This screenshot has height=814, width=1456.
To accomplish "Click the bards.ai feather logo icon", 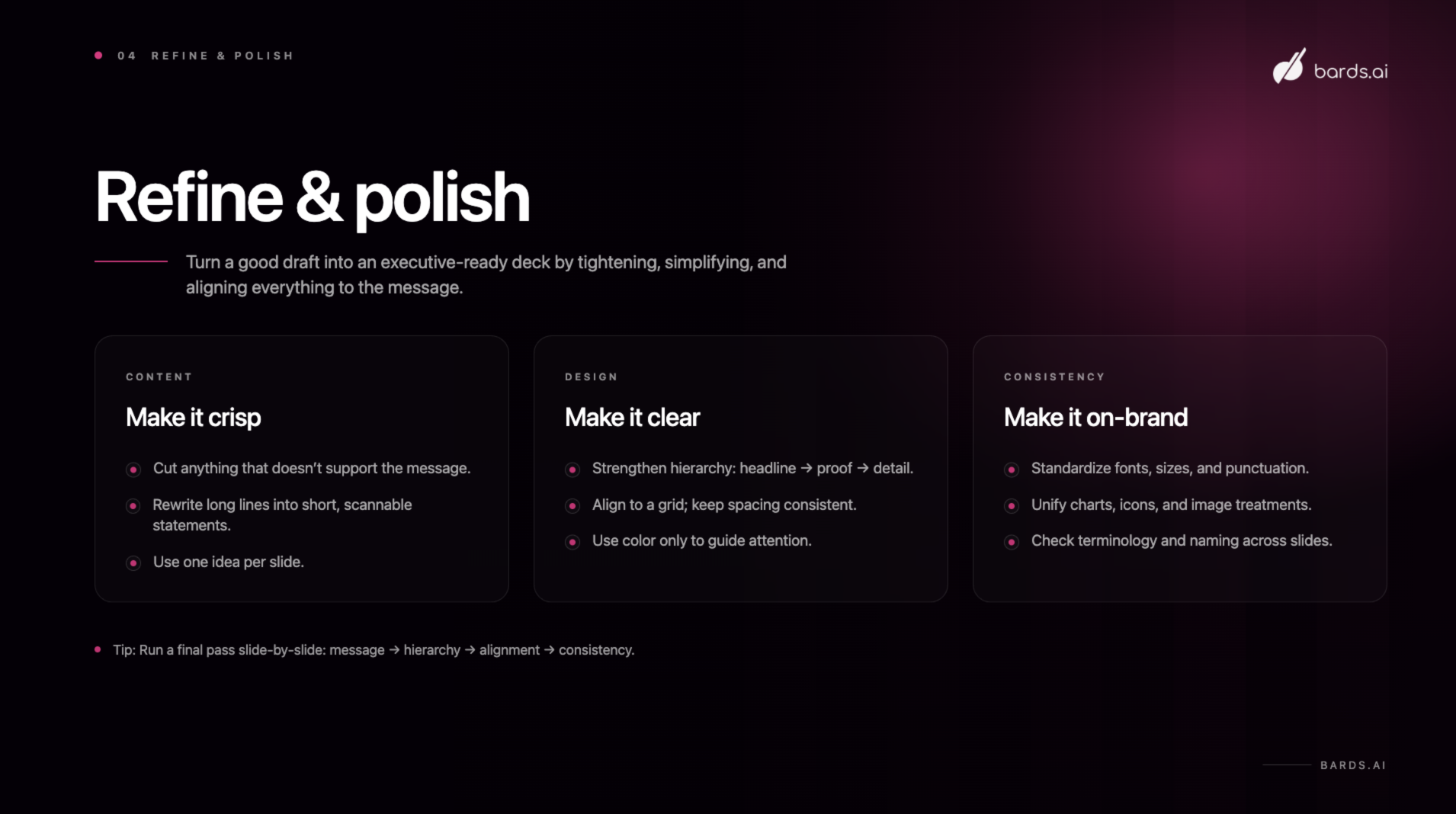I will pos(1288,67).
